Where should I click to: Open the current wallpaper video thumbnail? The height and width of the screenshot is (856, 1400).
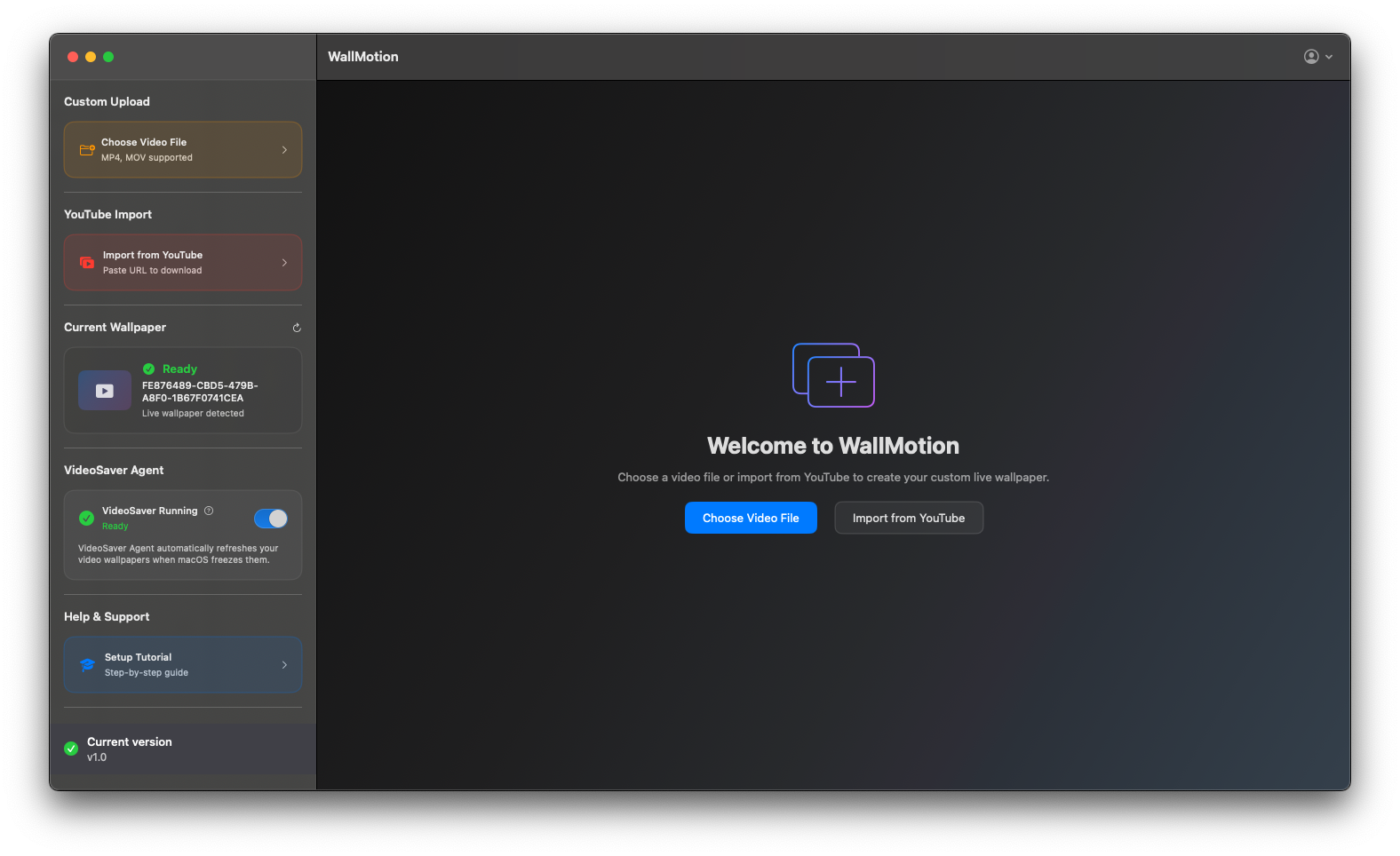[x=105, y=391]
